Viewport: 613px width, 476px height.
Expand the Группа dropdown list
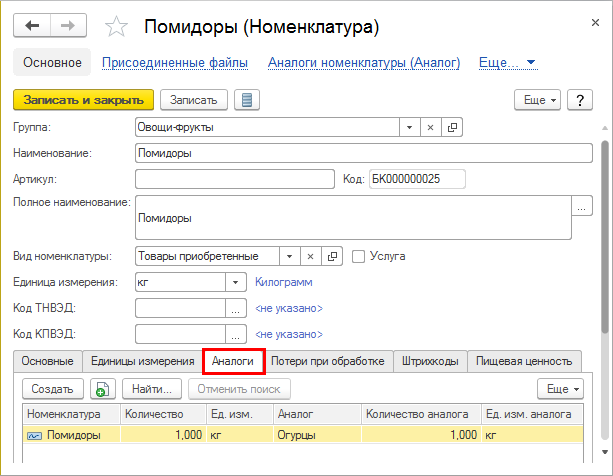coord(409,127)
